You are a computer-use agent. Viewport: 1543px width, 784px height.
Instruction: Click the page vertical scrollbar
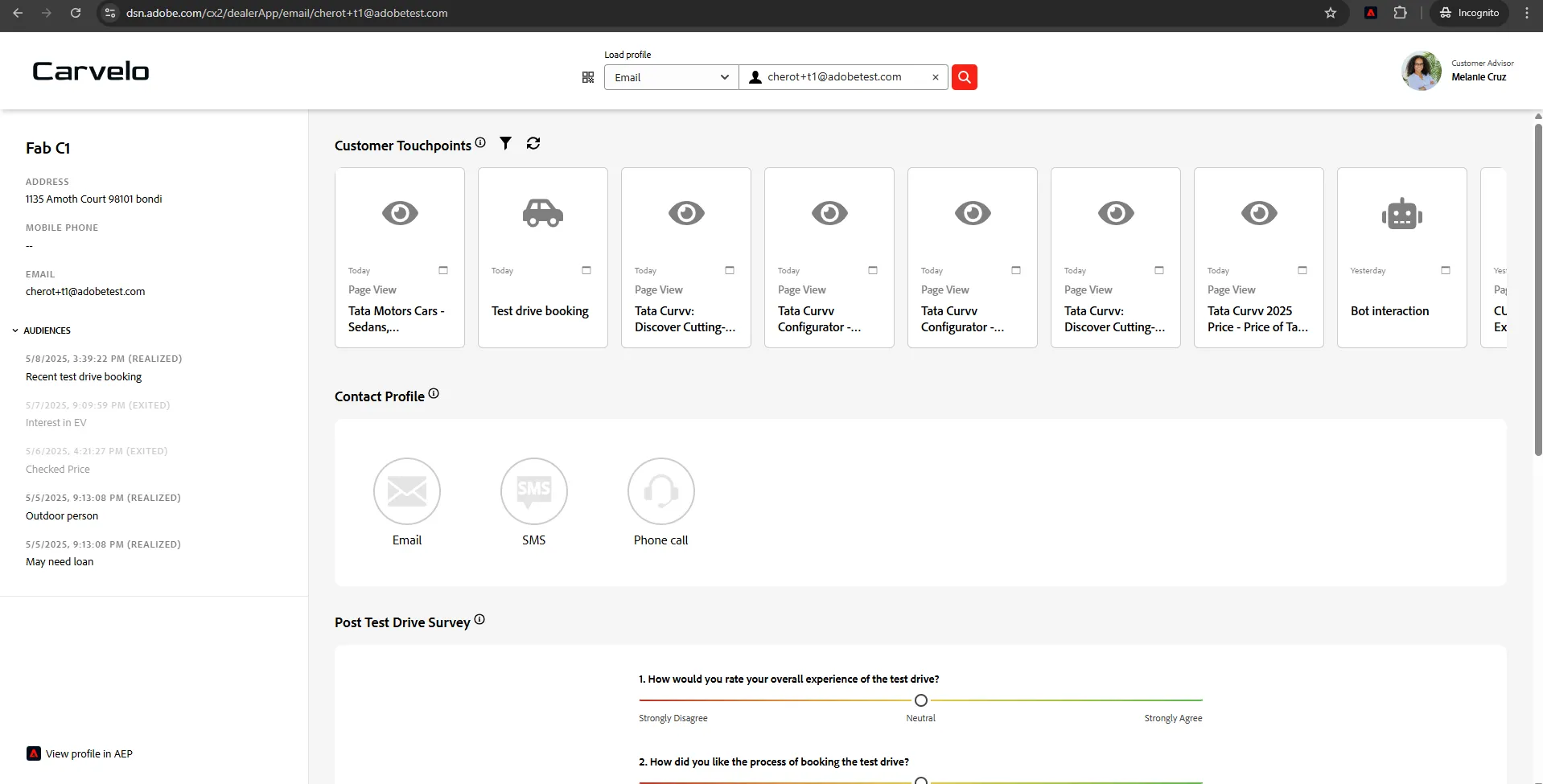pyautogui.click(x=1538, y=289)
